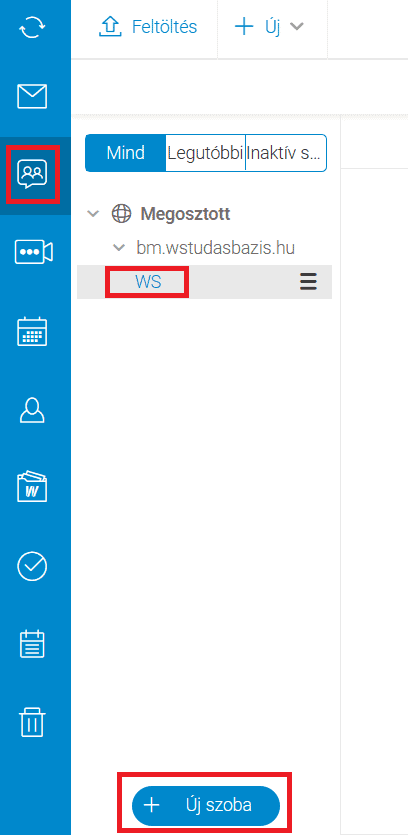Collapse the bm.wstudasbazis.hu node
This screenshot has height=835, width=408.
(x=118, y=248)
